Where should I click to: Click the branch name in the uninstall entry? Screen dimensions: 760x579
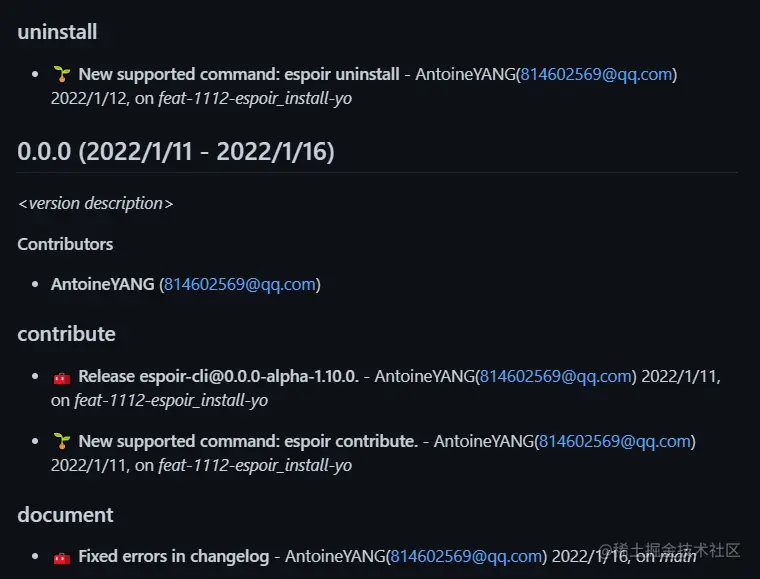pyautogui.click(x=255, y=98)
